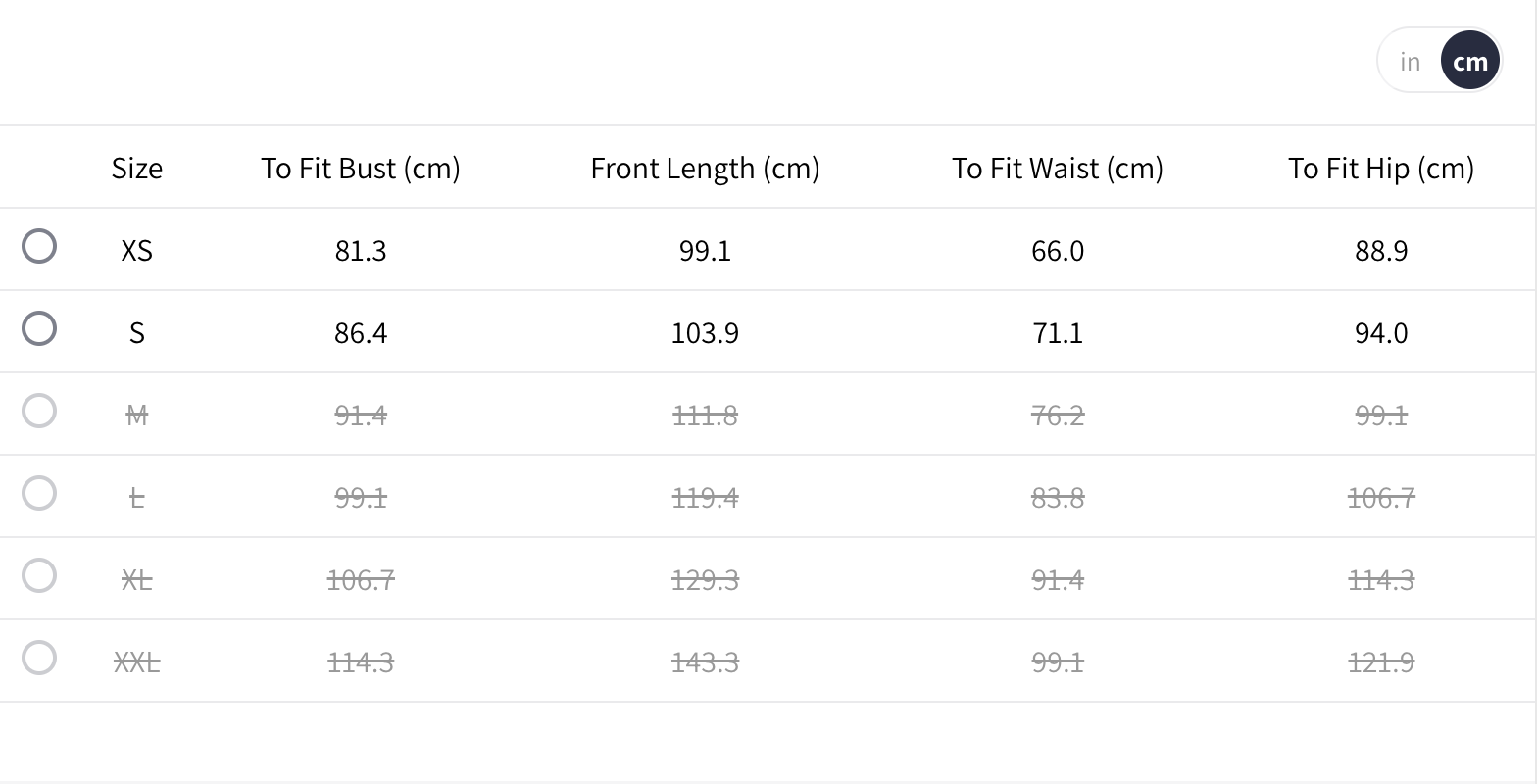The height and width of the screenshot is (784, 1537).
Task: Click the disabled L size radio button
Action: (x=39, y=493)
